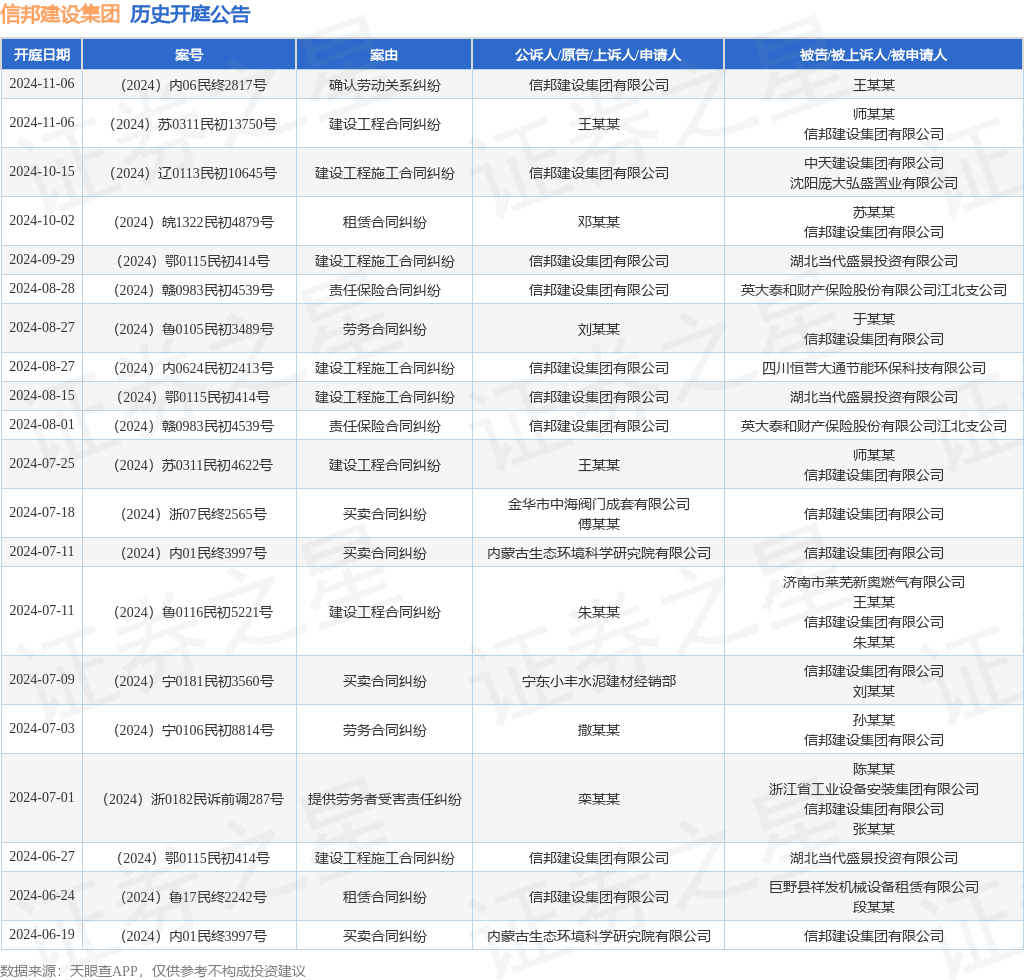
Task: Click the 案由 column header
Action: point(384,55)
